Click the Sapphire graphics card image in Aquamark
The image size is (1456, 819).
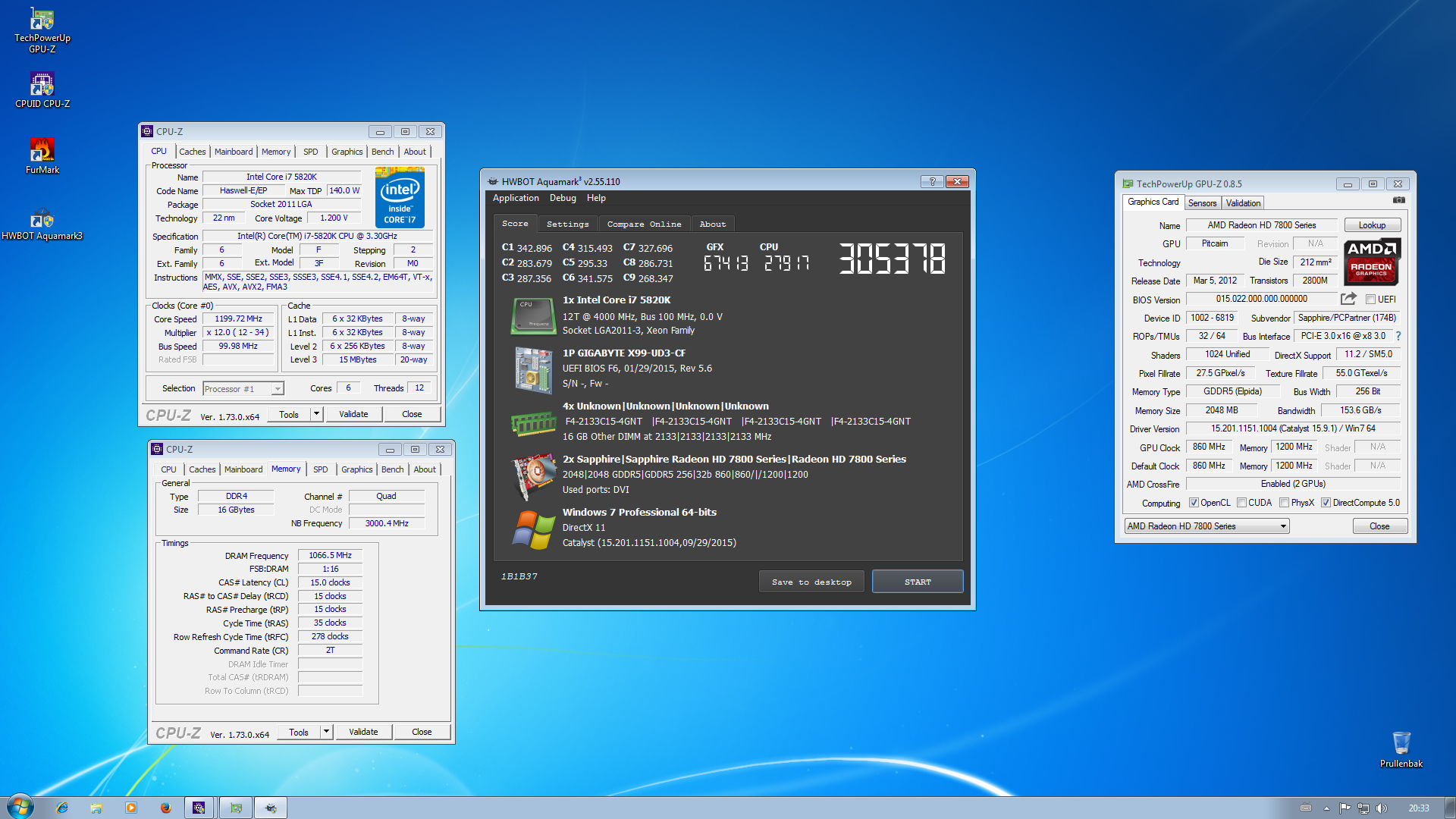(534, 476)
